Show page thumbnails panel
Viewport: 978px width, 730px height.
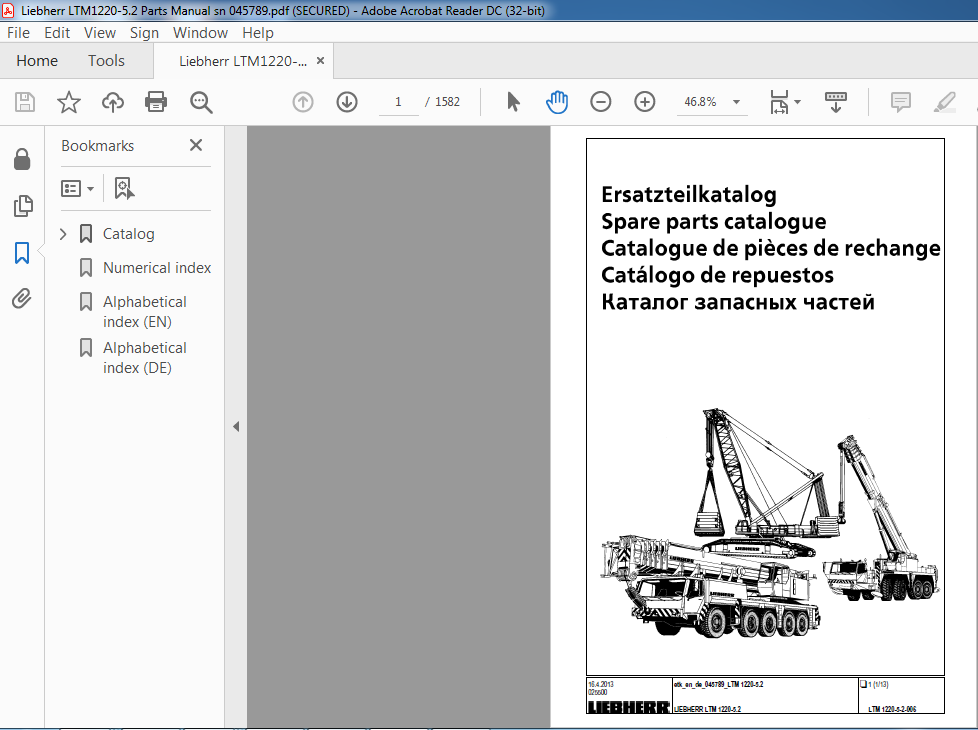click(x=22, y=206)
